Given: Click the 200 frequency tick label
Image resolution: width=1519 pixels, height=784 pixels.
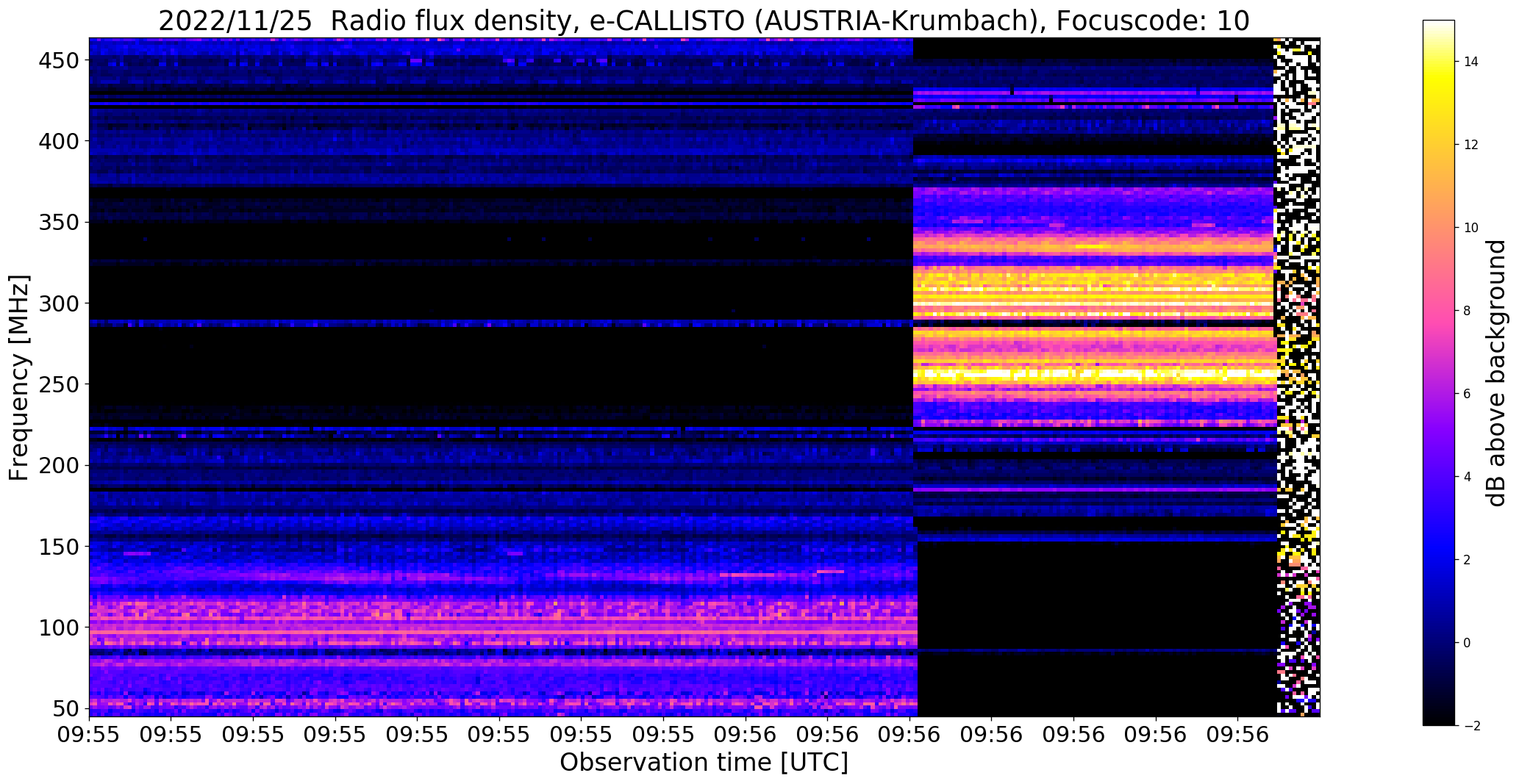Looking at the screenshot, I should [x=58, y=465].
